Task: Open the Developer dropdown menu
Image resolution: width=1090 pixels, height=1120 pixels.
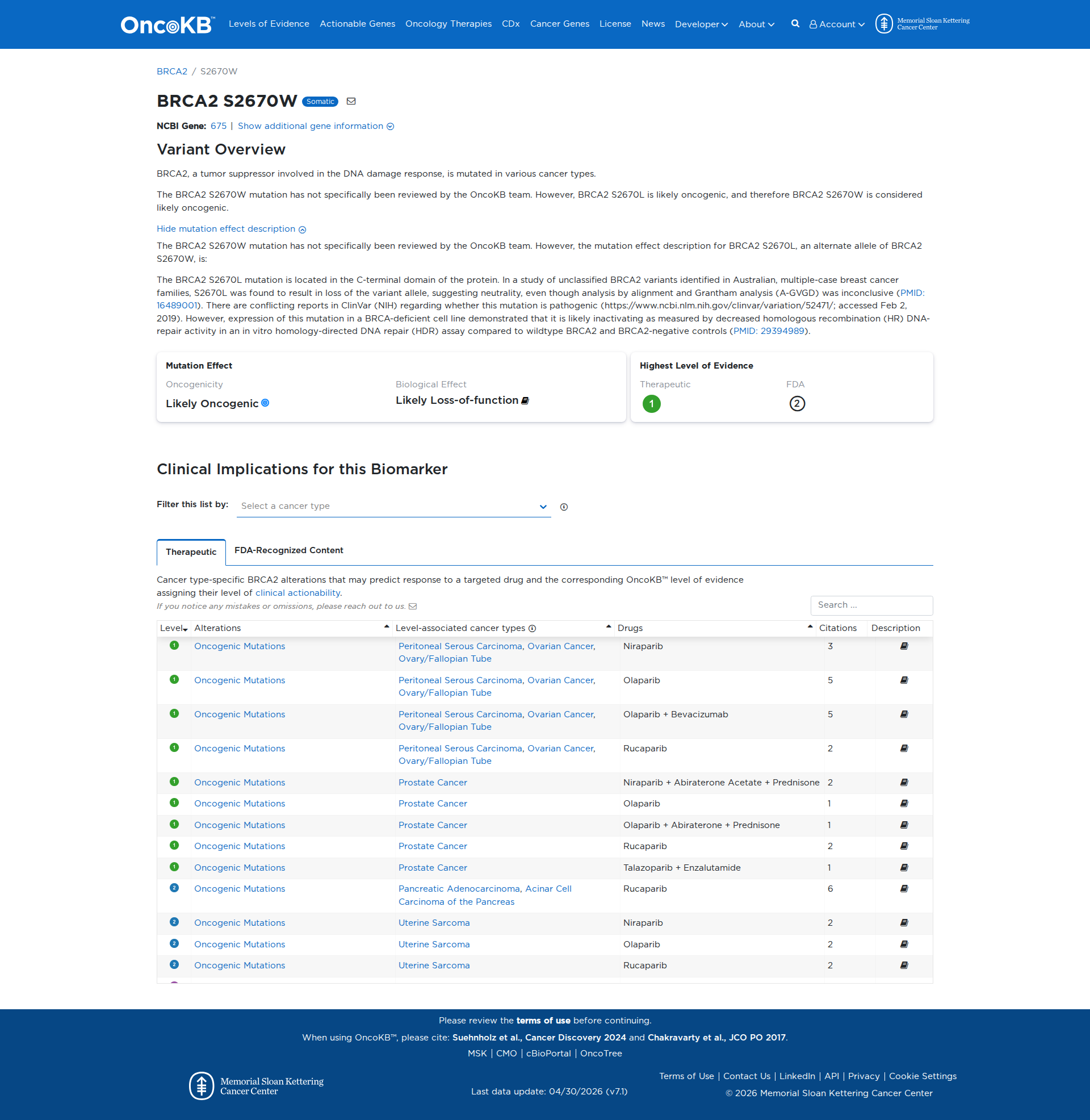Action: (701, 24)
